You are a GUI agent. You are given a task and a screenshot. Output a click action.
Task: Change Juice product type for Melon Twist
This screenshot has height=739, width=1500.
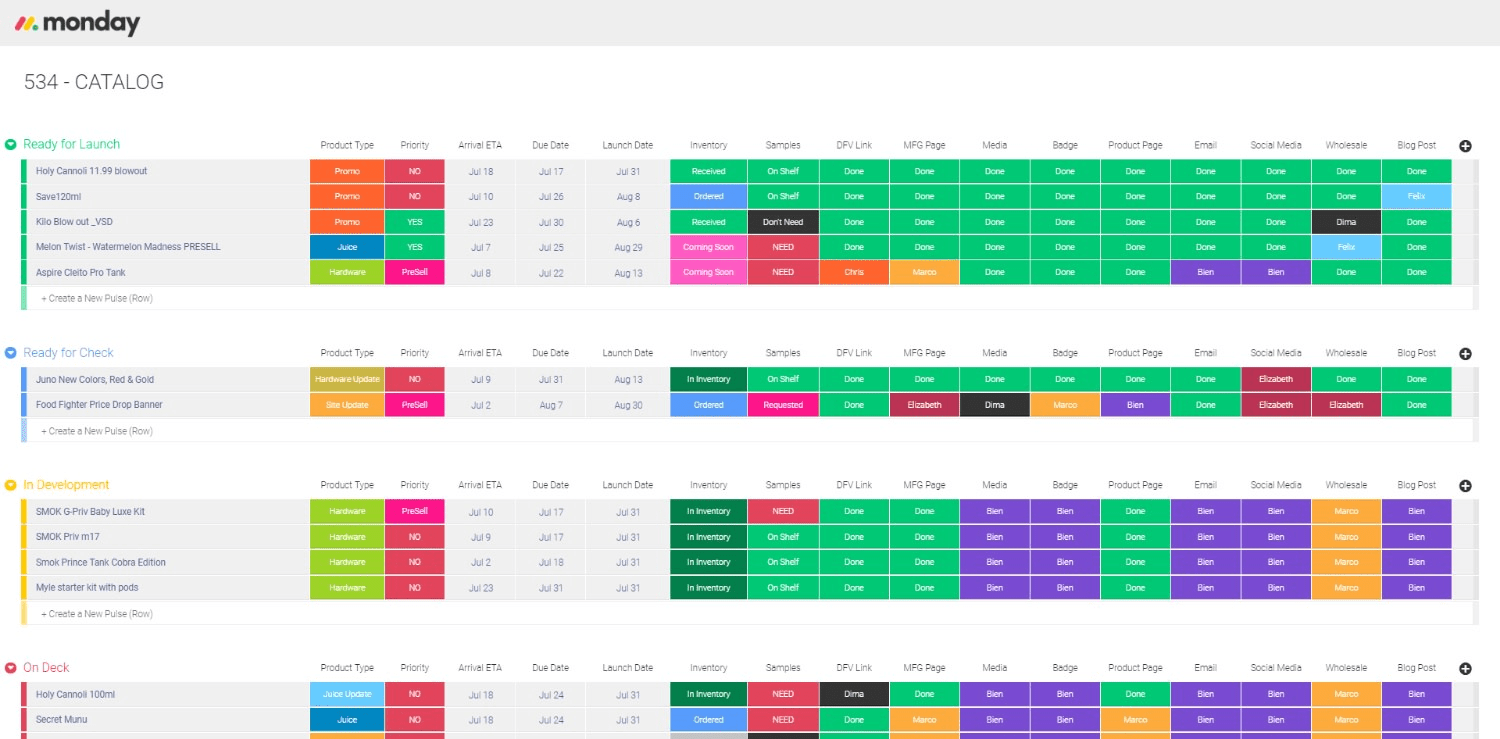click(x=347, y=247)
